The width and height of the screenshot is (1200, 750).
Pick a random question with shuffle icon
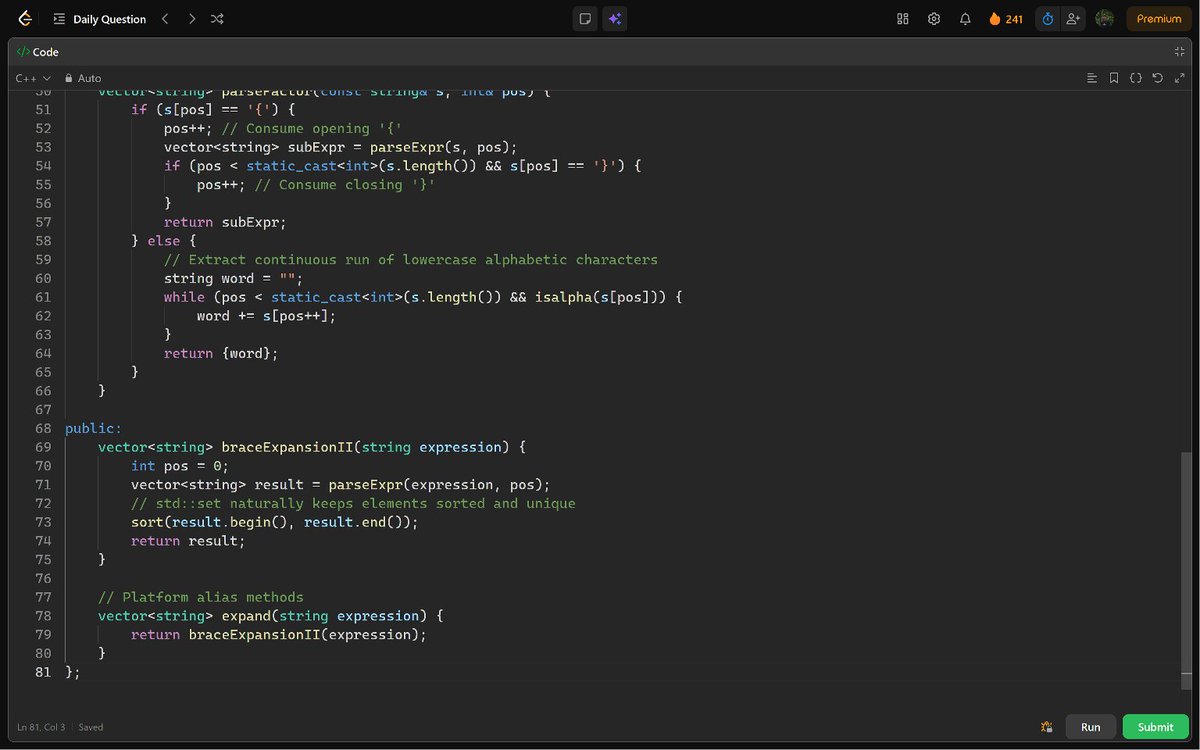tap(217, 19)
